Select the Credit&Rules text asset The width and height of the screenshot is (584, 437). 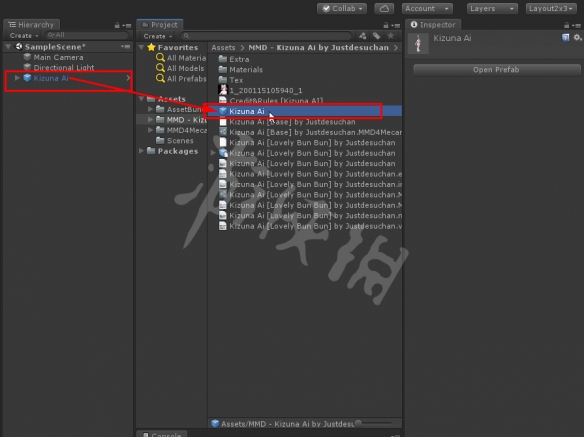(x=271, y=101)
